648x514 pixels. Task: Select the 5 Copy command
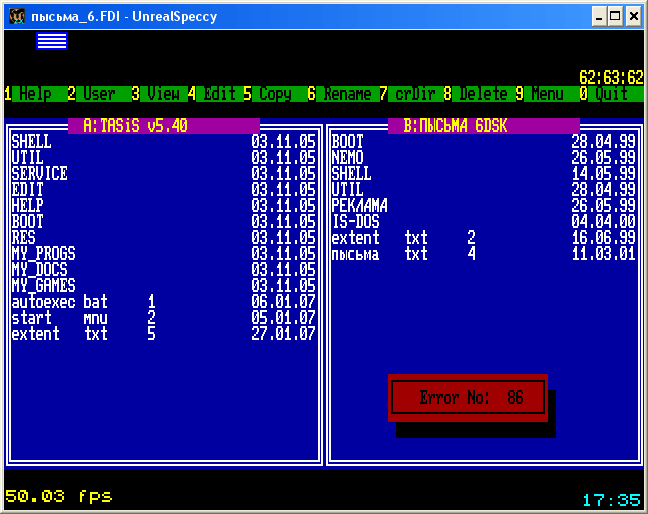pyautogui.click(x=267, y=94)
